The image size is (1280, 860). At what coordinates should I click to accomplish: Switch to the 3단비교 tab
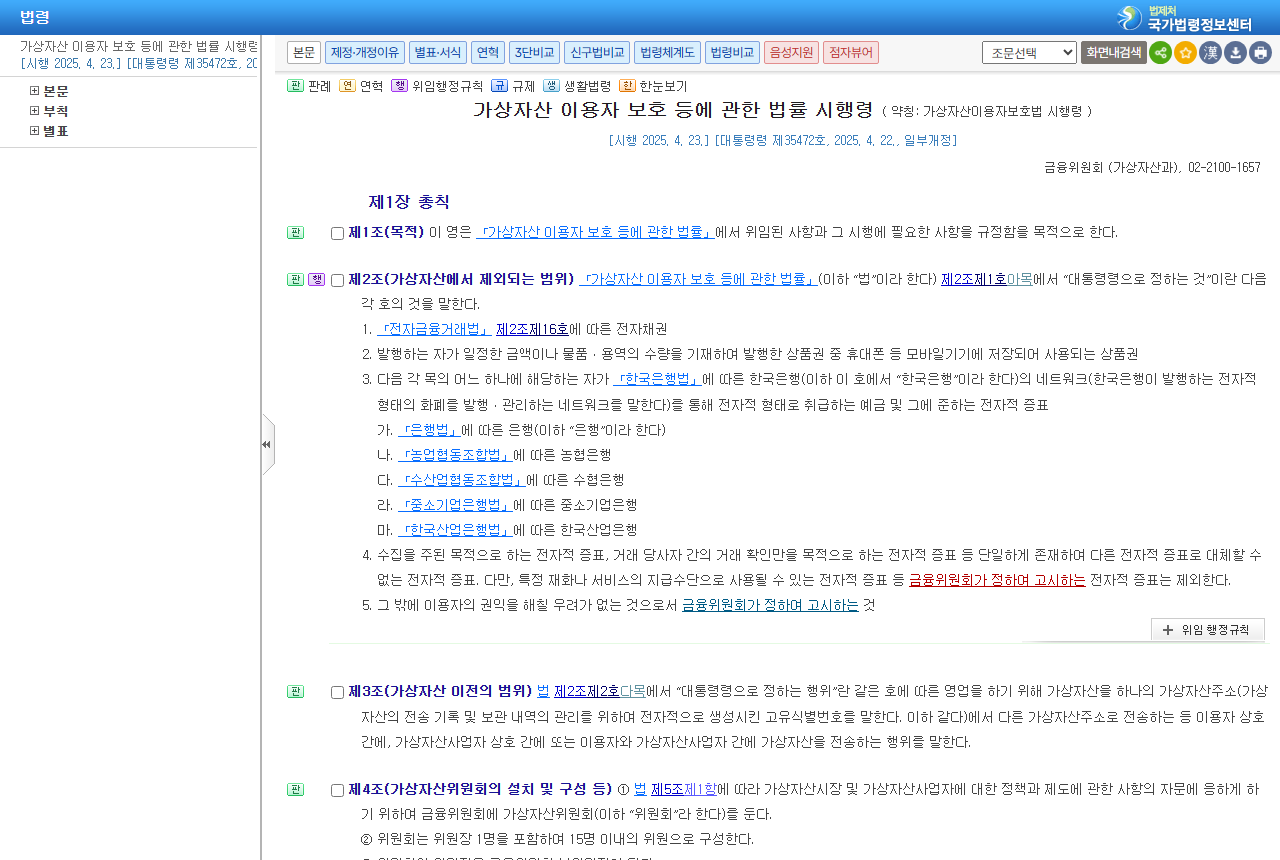pos(534,52)
